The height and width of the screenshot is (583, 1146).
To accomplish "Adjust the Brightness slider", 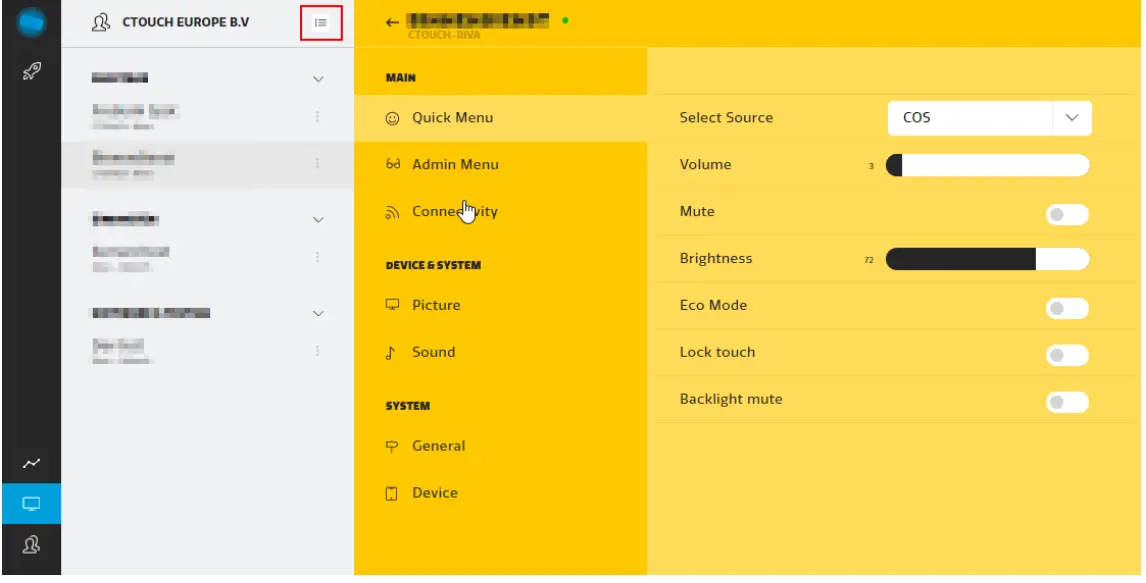I will [987, 260].
